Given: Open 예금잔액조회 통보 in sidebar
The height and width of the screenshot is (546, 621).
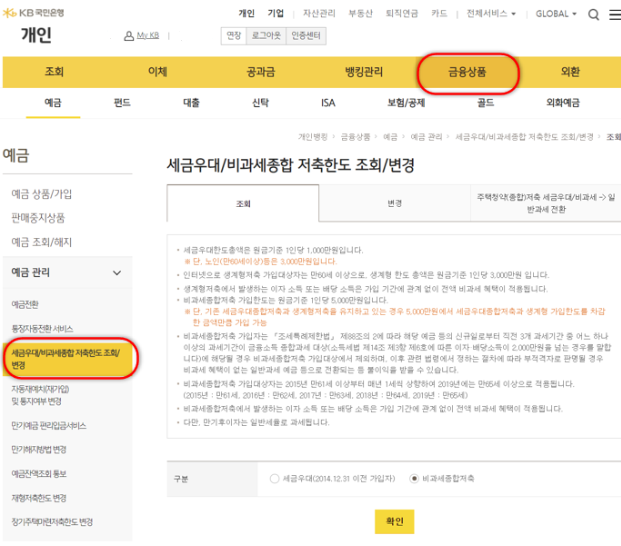Looking at the screenshot, I should (x=39, y=474).
